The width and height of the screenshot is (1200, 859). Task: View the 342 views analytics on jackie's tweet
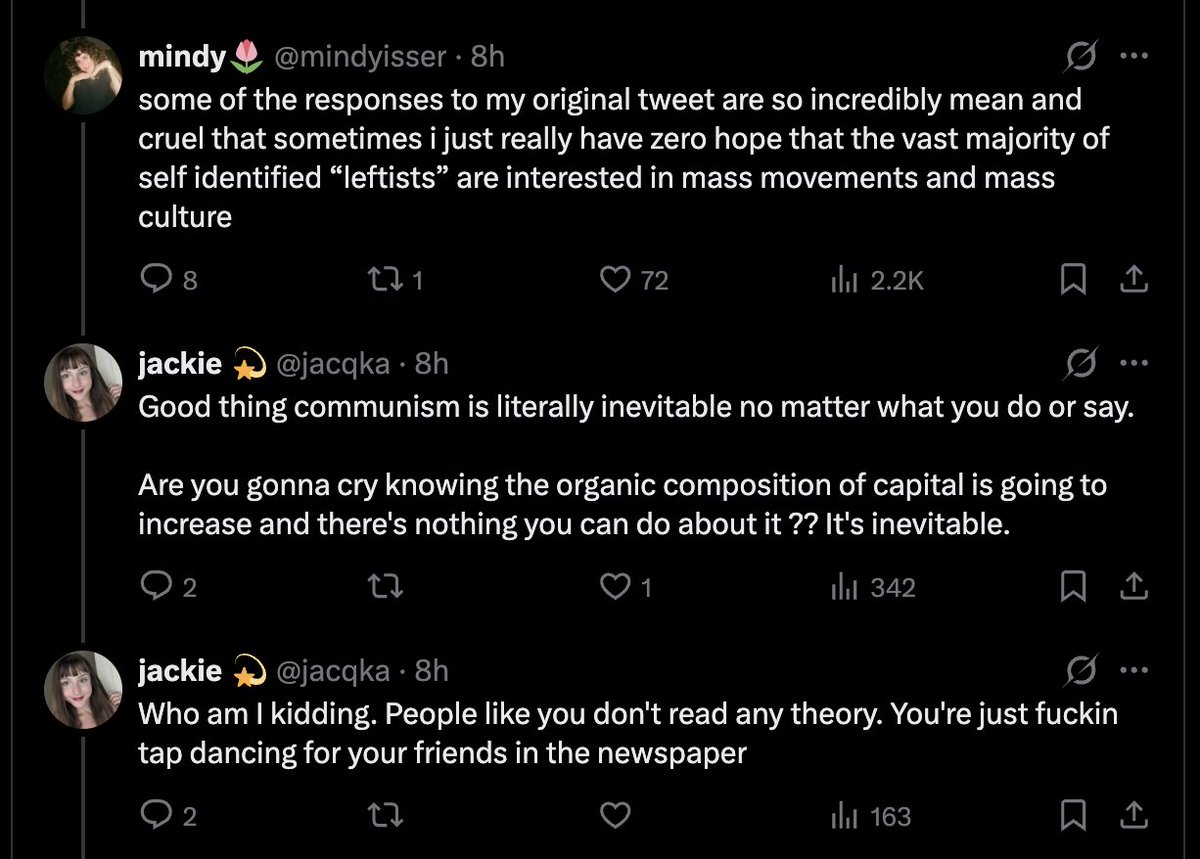pyautogui.click(x=873, y=588)
